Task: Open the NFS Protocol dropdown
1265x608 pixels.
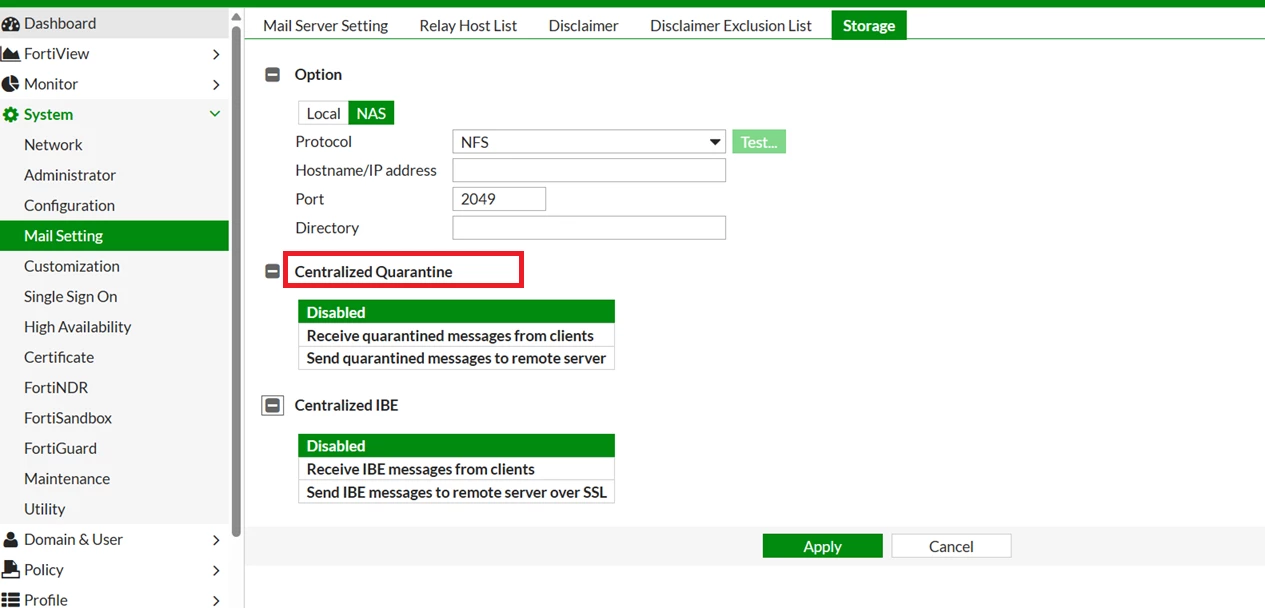Action: pyautogui.click(x=589, y=142)
